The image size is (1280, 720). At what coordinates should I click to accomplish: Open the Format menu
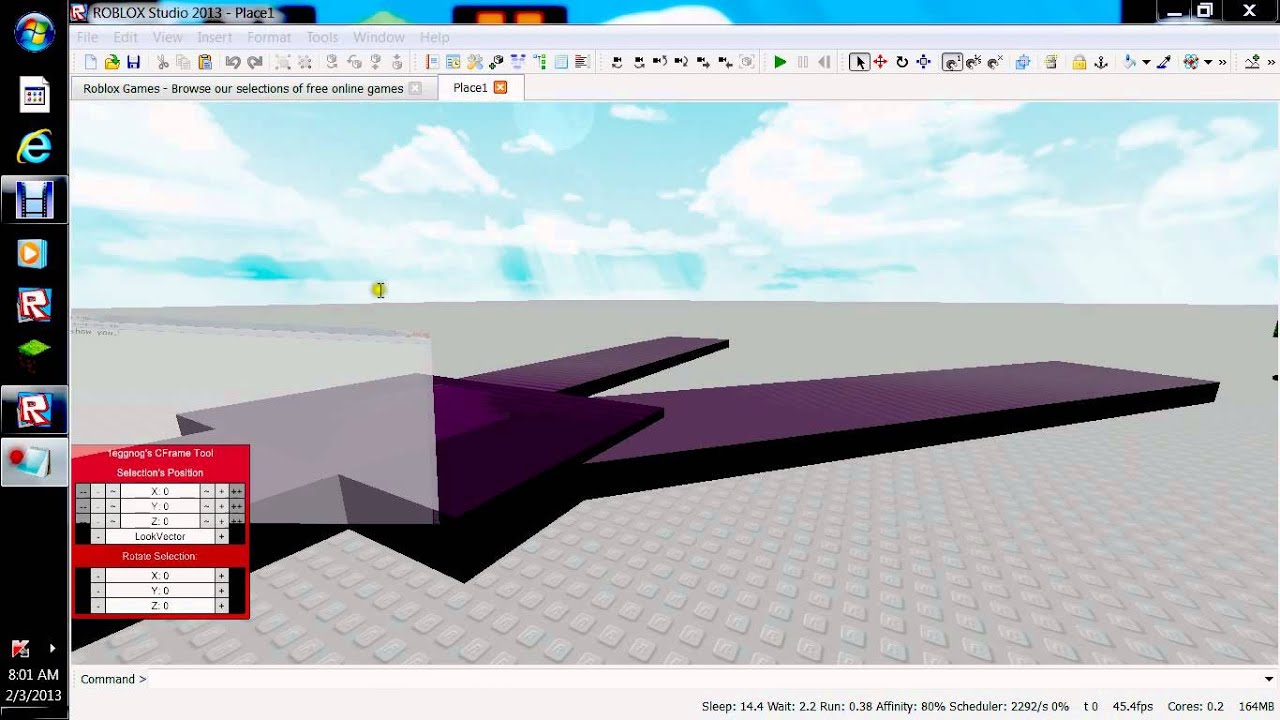269,37
